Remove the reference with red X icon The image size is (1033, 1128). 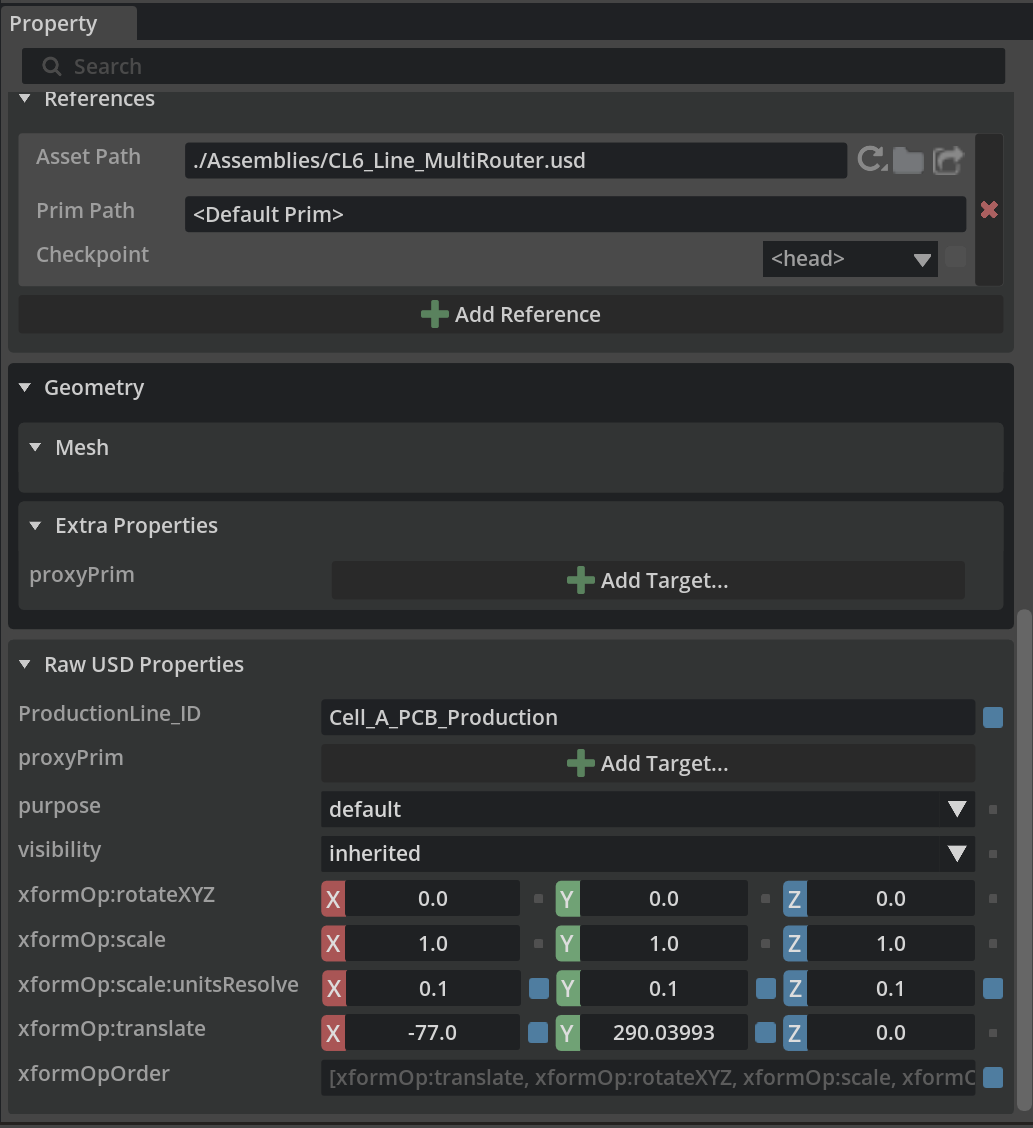coord(989,210)
